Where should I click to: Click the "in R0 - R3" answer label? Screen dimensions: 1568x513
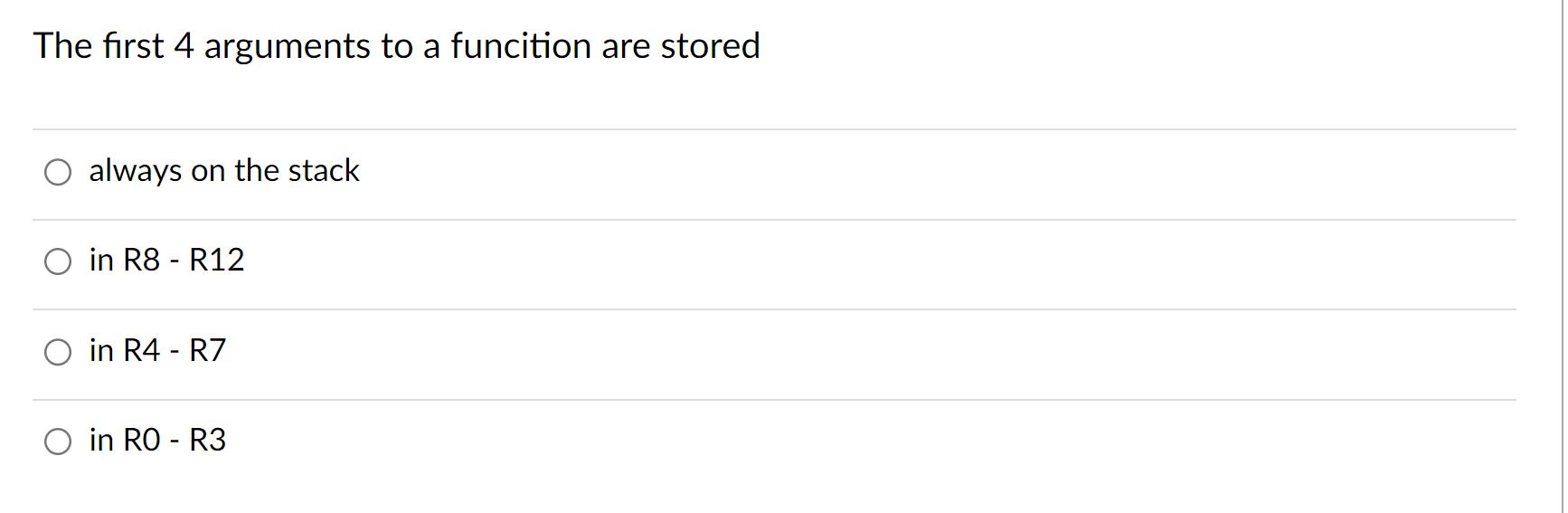pos(157,440)
